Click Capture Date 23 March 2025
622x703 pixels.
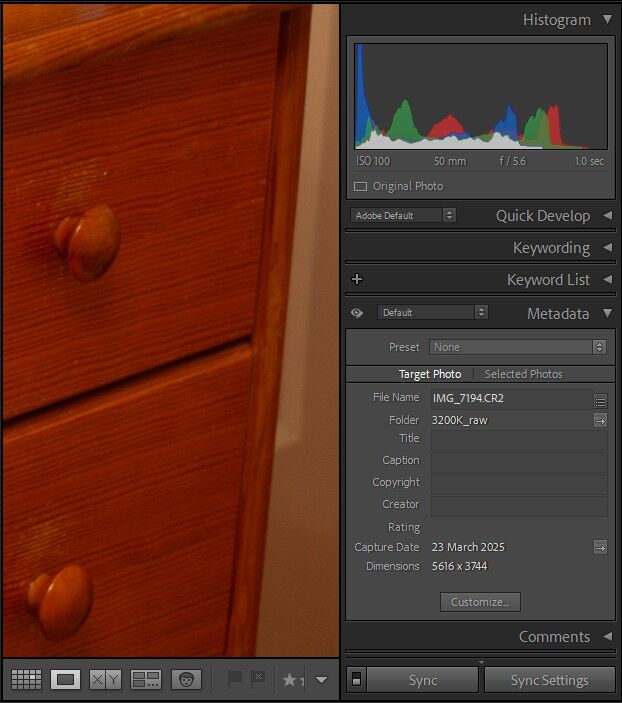[x=468, y=547]
